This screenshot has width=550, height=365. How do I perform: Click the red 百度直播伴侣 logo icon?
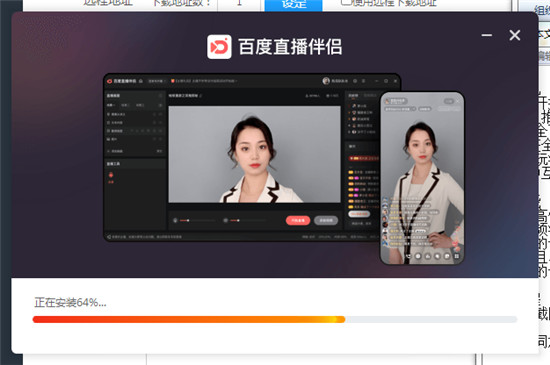pyautogui.click(x=219, y=47)
